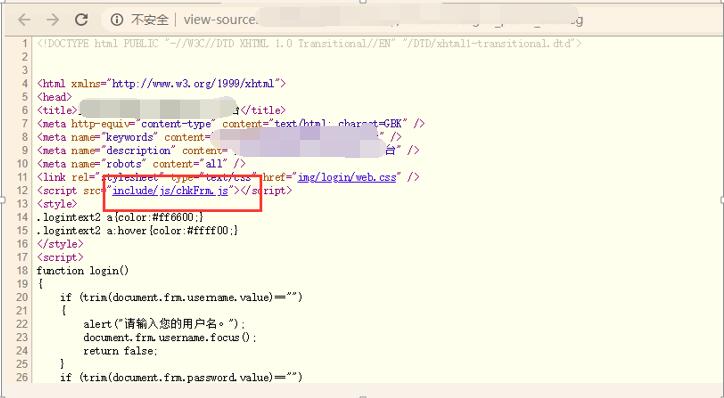This screenshot has width=724, height=398.
Task: Go back with the browser back arrow
Action: [x=24, y=19]
